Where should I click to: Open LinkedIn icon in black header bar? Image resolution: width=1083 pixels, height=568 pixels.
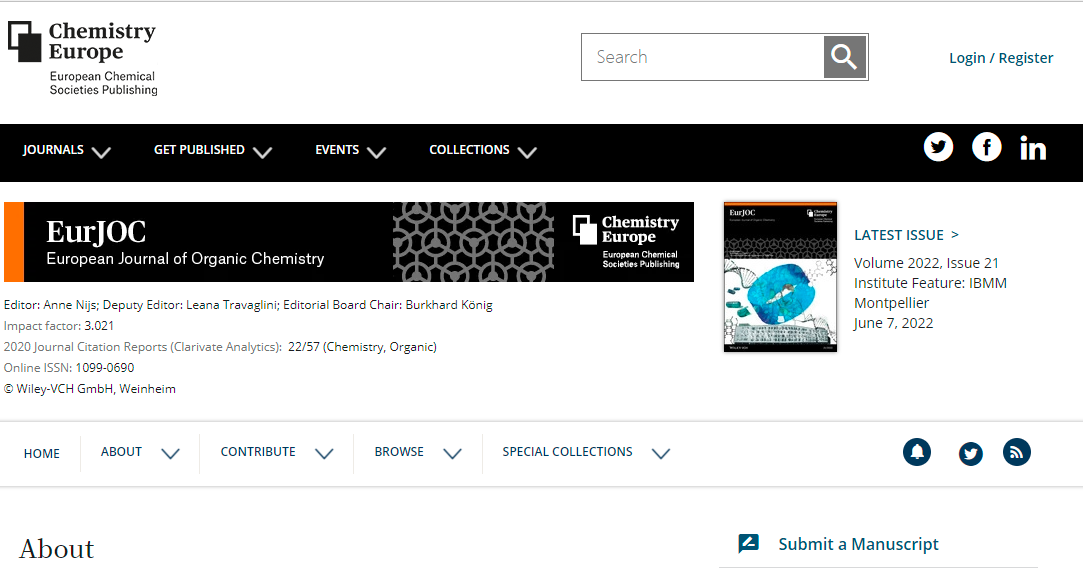pos(1033,149)
